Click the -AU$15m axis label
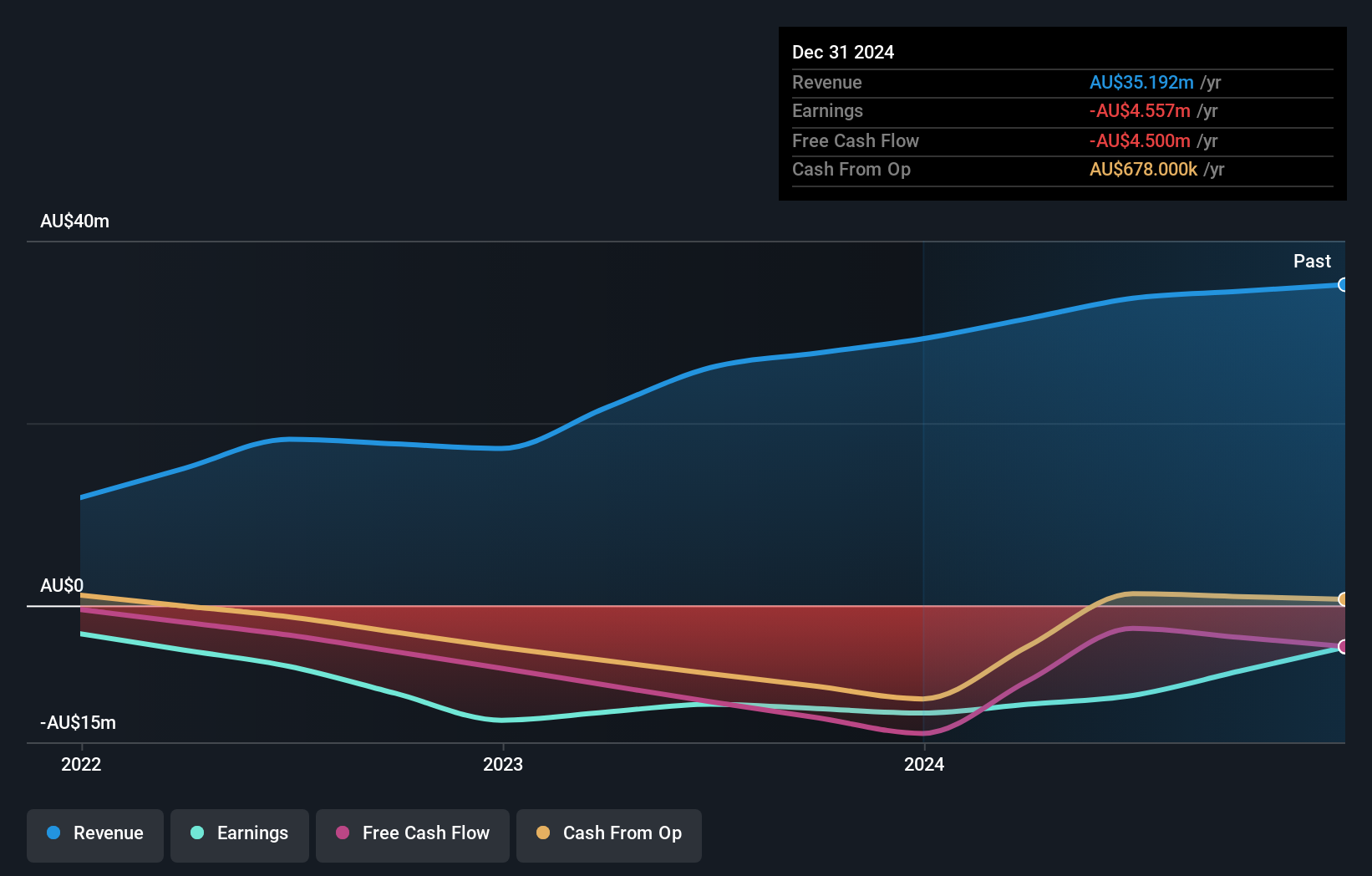The width and height of the screenshot is (1372, 876). pos(77,723)
